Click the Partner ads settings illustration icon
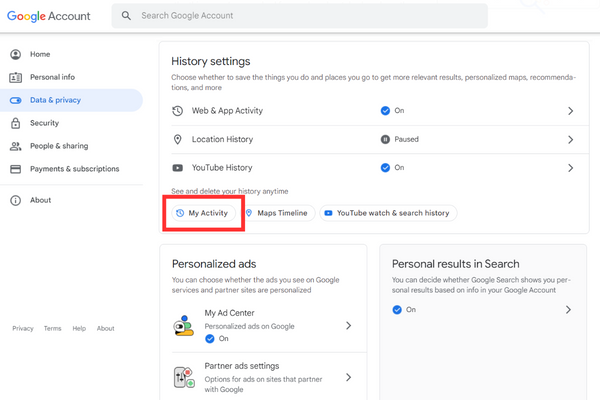This screenshot has width=600, height=400. (x=184, y=377)
